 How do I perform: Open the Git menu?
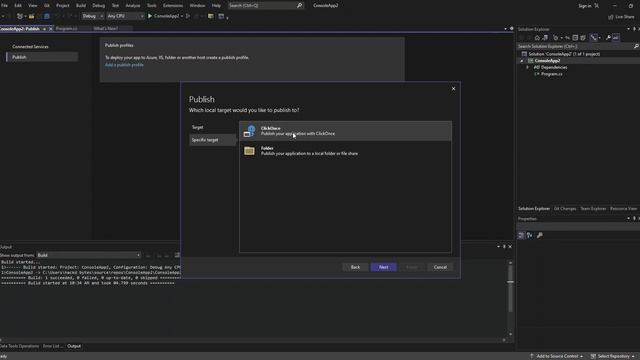(x=47, y=6)
